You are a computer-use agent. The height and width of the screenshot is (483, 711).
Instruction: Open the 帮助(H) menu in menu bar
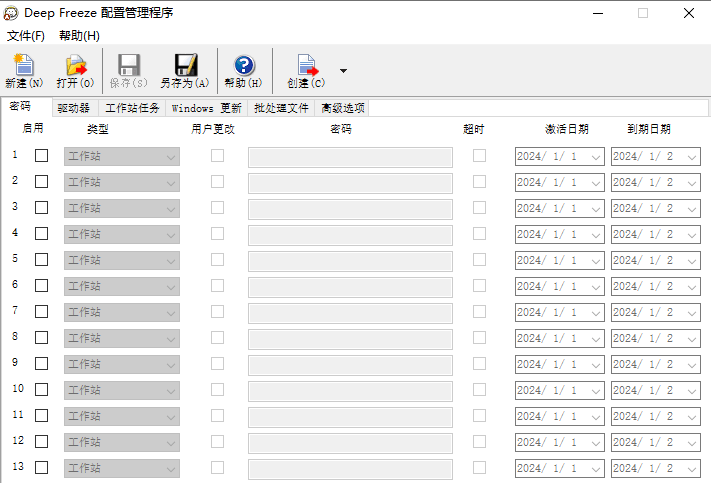coord(79,36)
